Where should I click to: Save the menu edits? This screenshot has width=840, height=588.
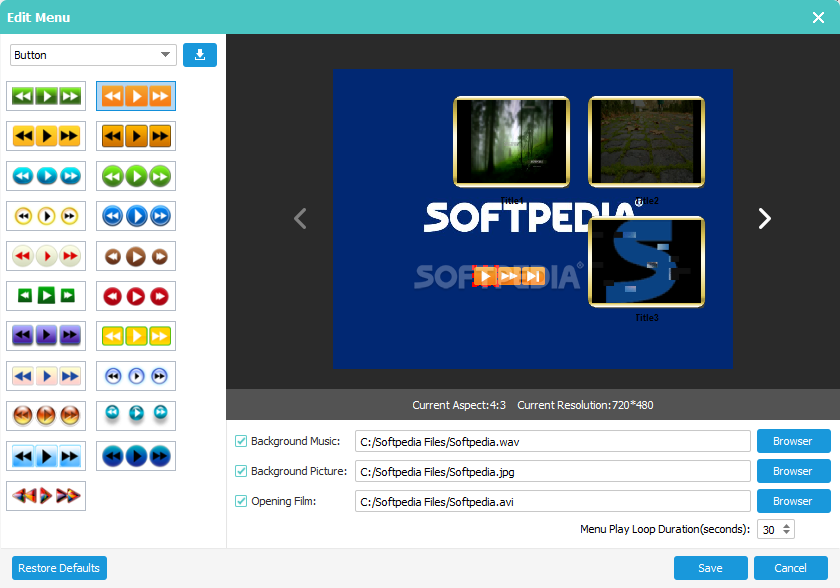click(x=710, y=568)
